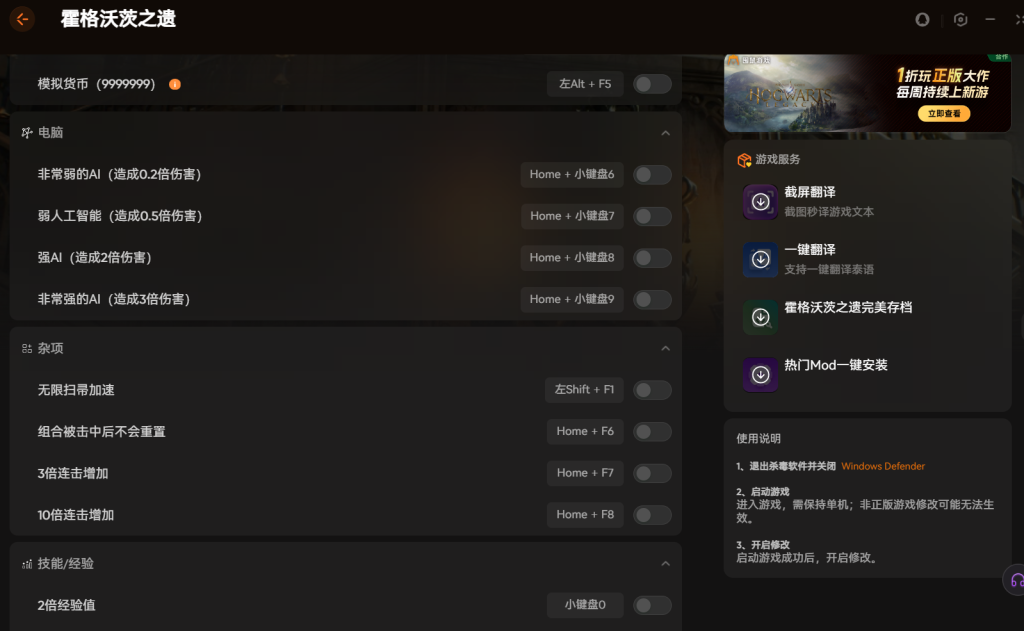The height and width of the screenshot is (631, 1024).
Task: Download the 截屏翻译 screenshot translation tool
Action: coord(760,201)
